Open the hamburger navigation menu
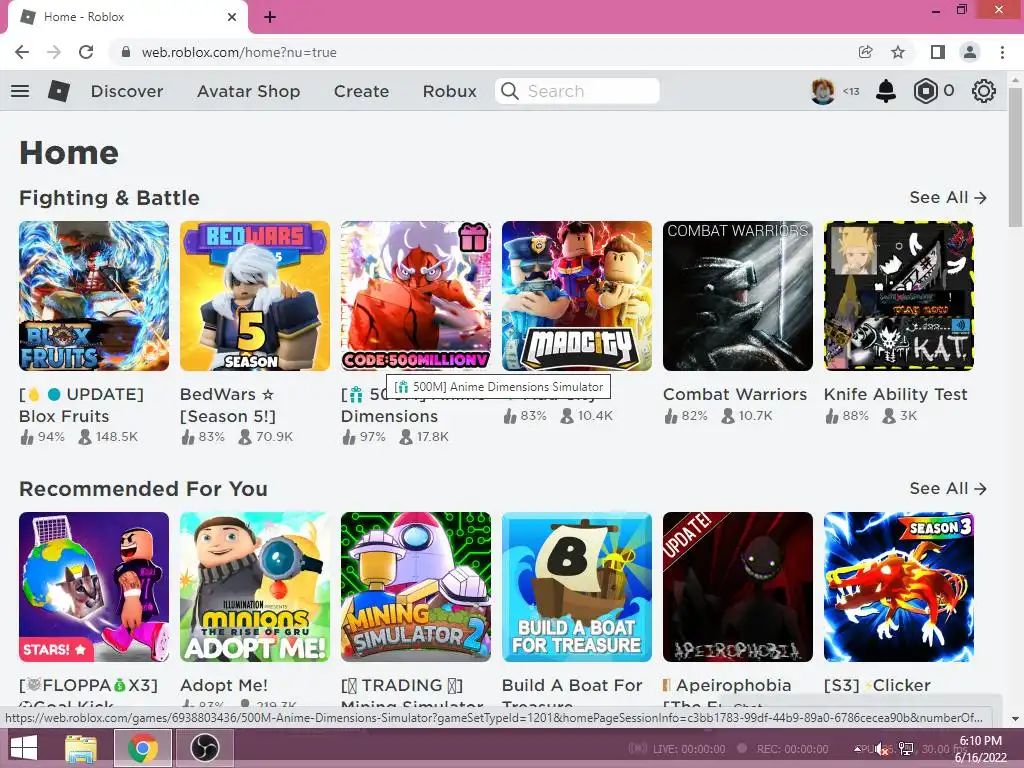Viewport: 1024px width, 768px height. (20, 91)
